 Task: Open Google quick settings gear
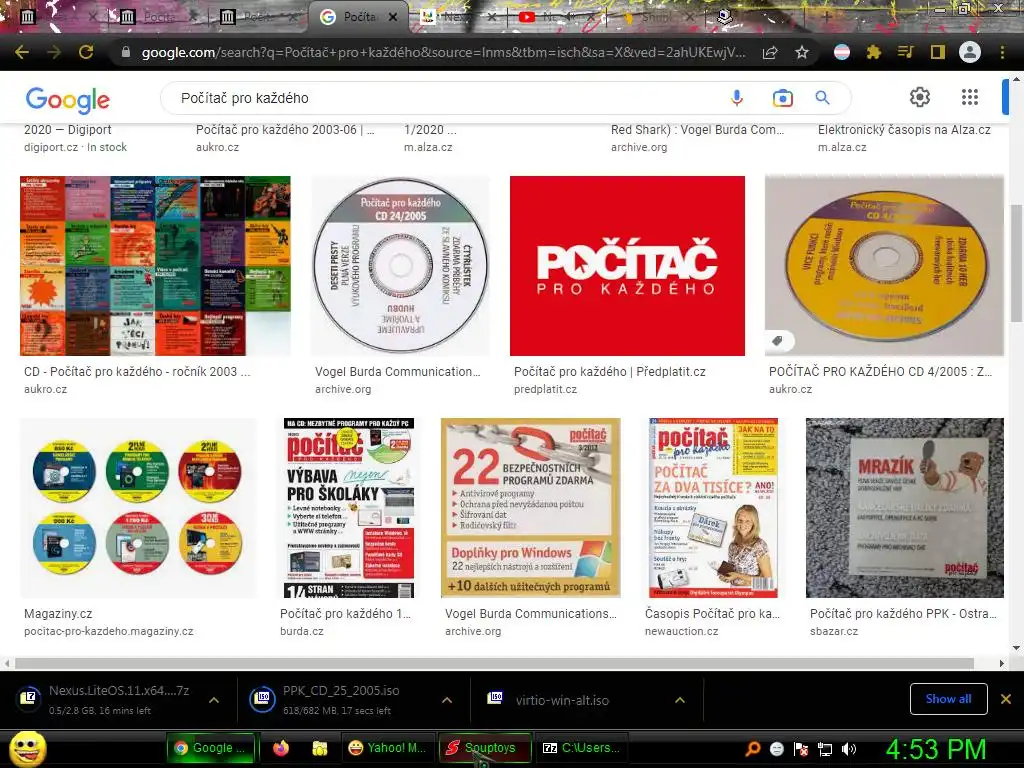[x=920, y=97]
